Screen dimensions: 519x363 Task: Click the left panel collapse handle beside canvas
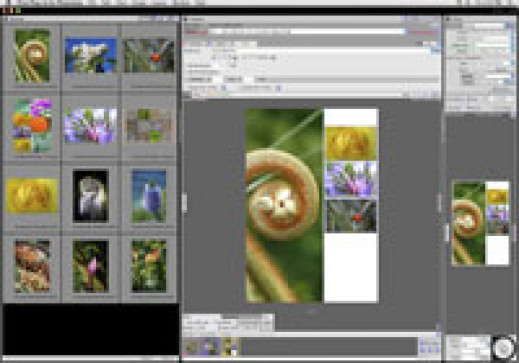pos(184,203)
